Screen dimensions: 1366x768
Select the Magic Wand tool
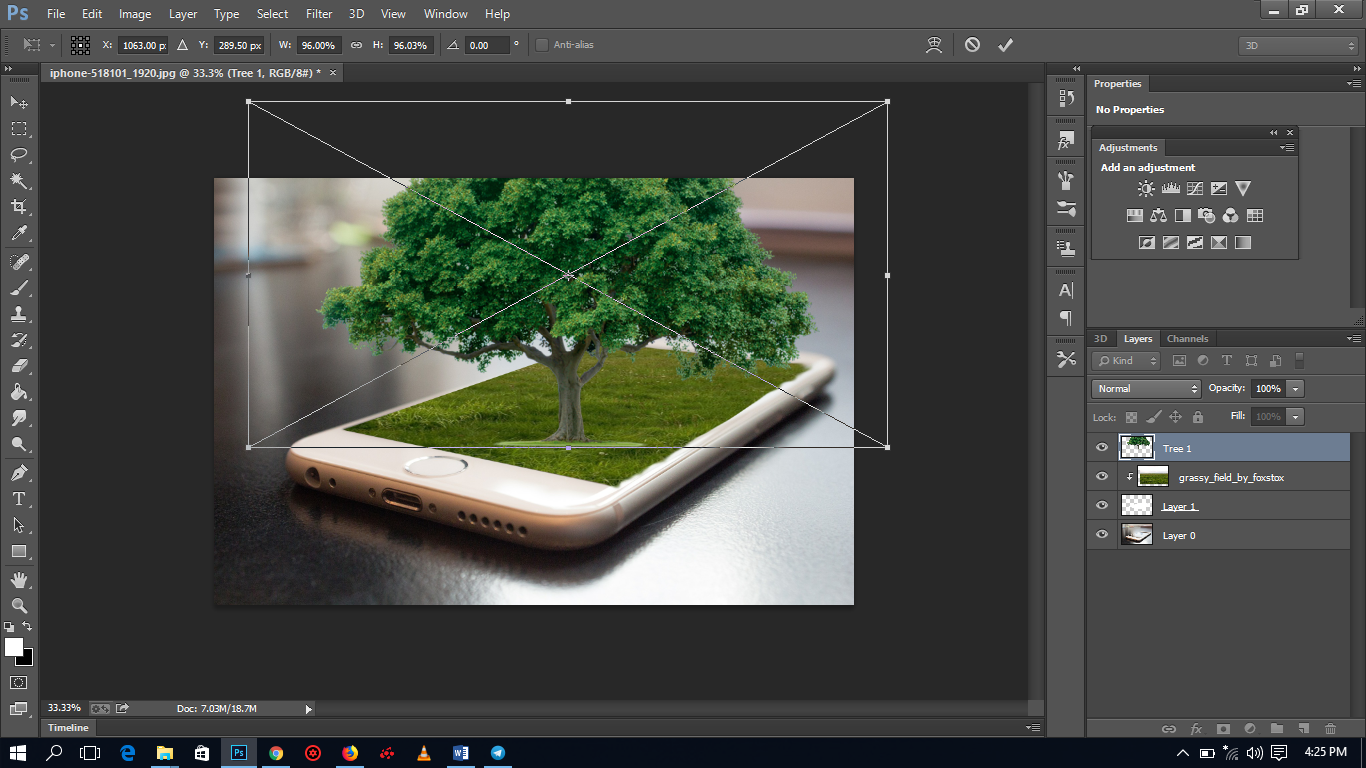click(19, 181)
